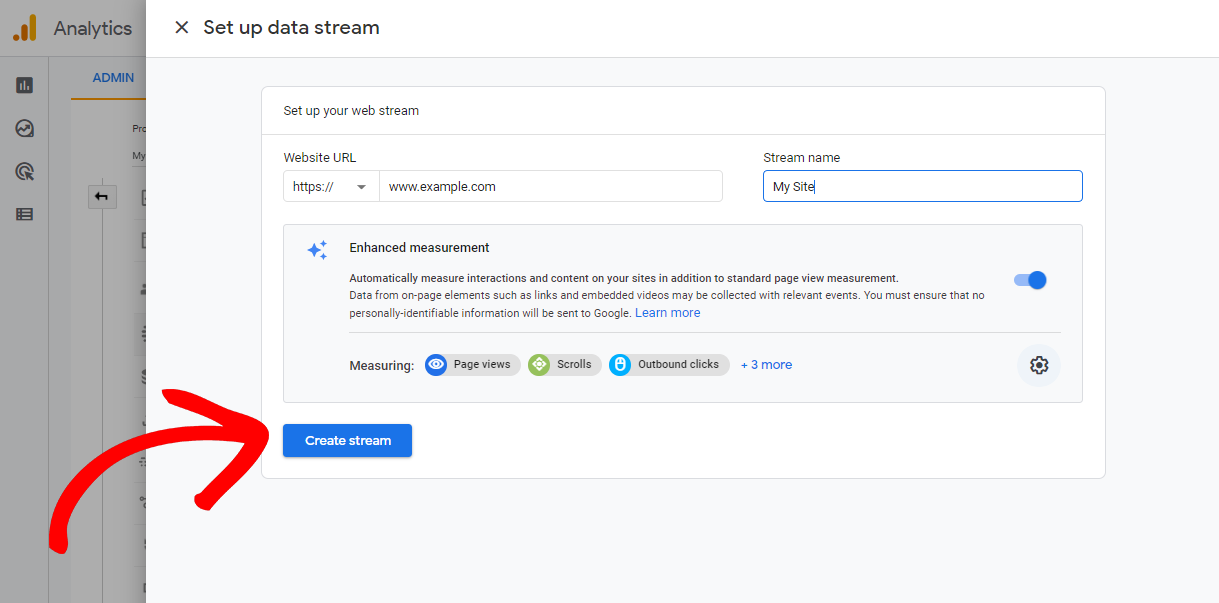Expand the '+ 3 more' measurements list
The image size is (1219, 603).
point(766,365)
